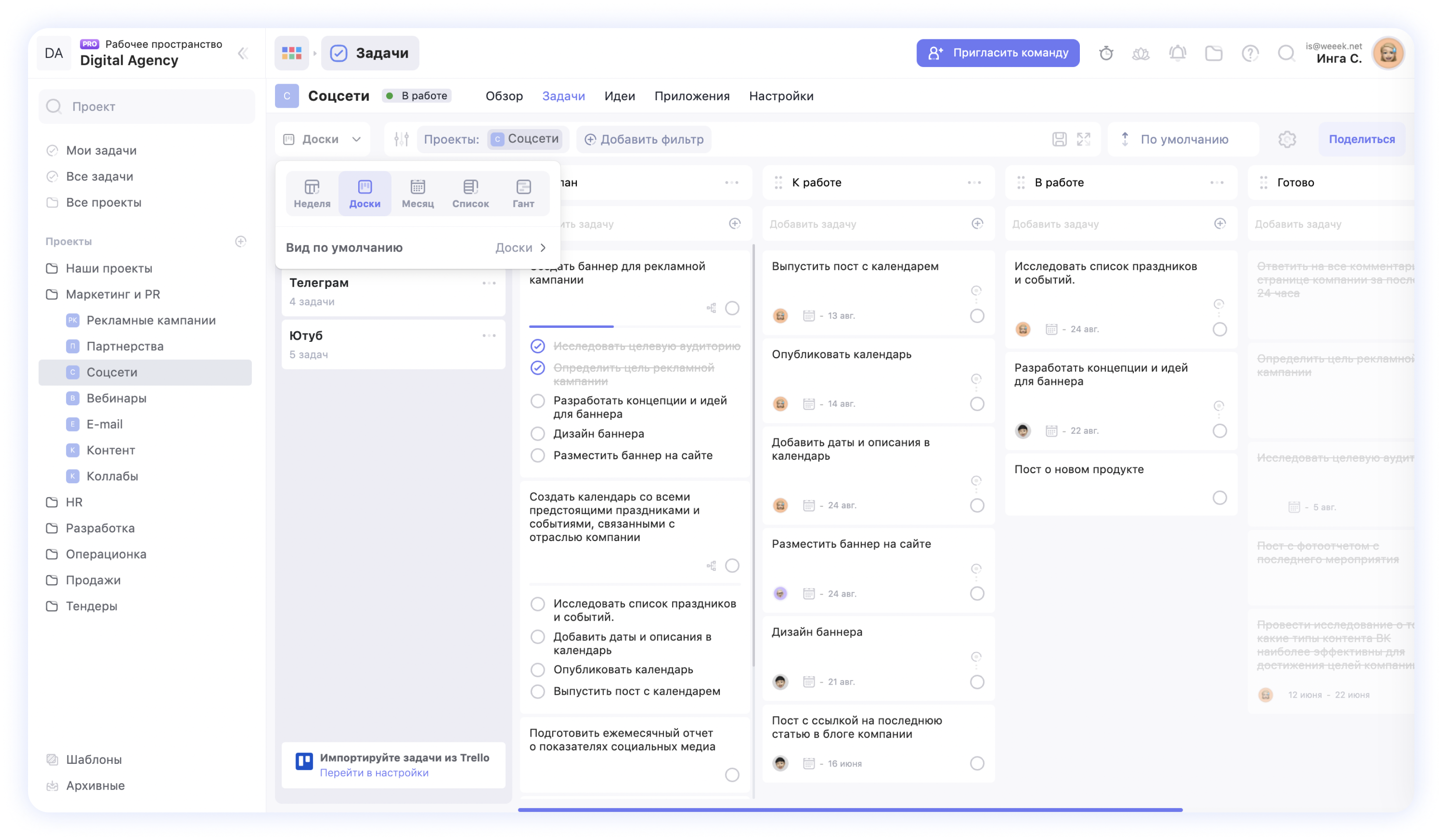
Task: Check subtask Дизайн баннера
Action: 537,433
